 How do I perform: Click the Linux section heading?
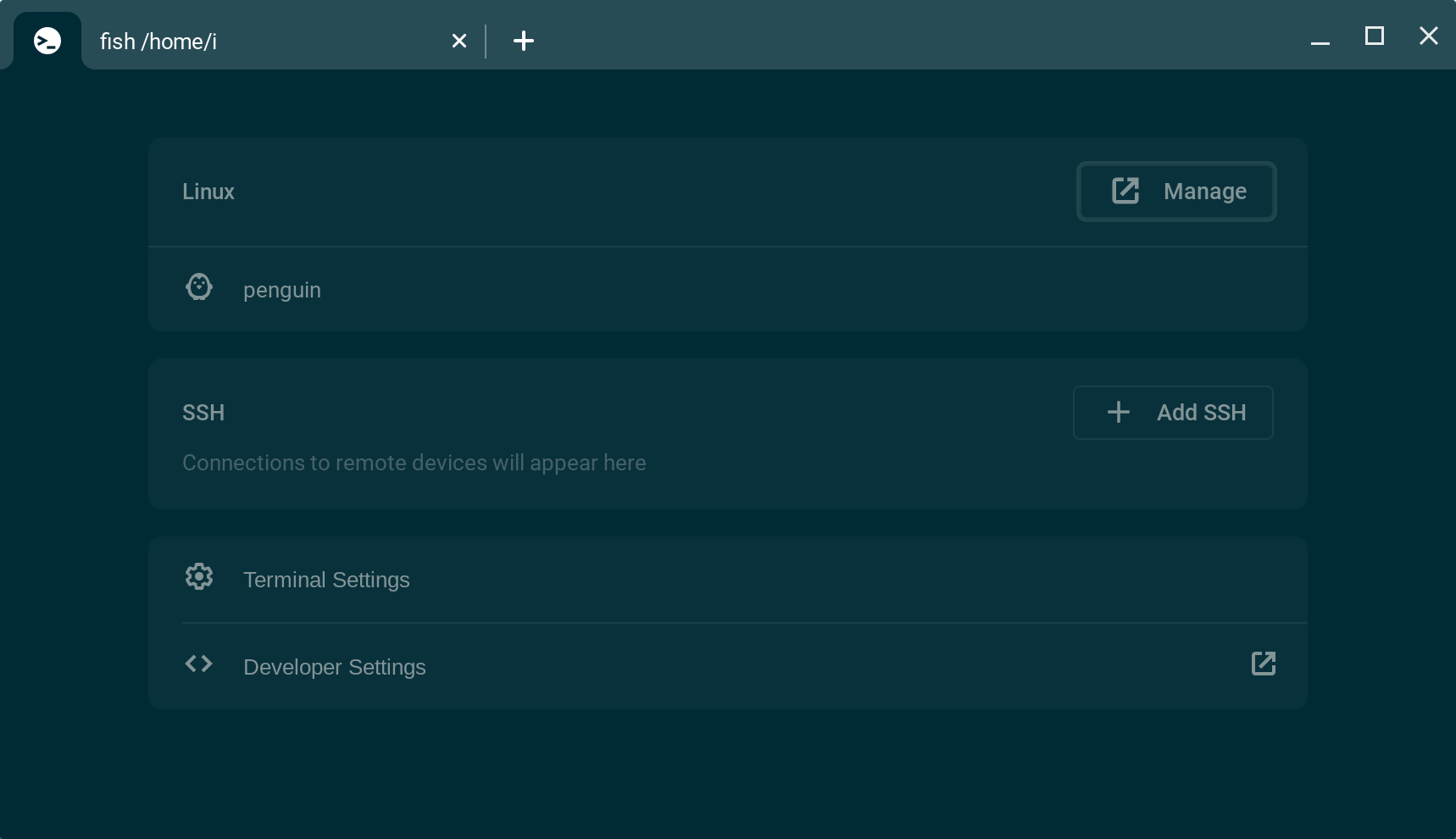pyautogui.click(x=208, y=192)
